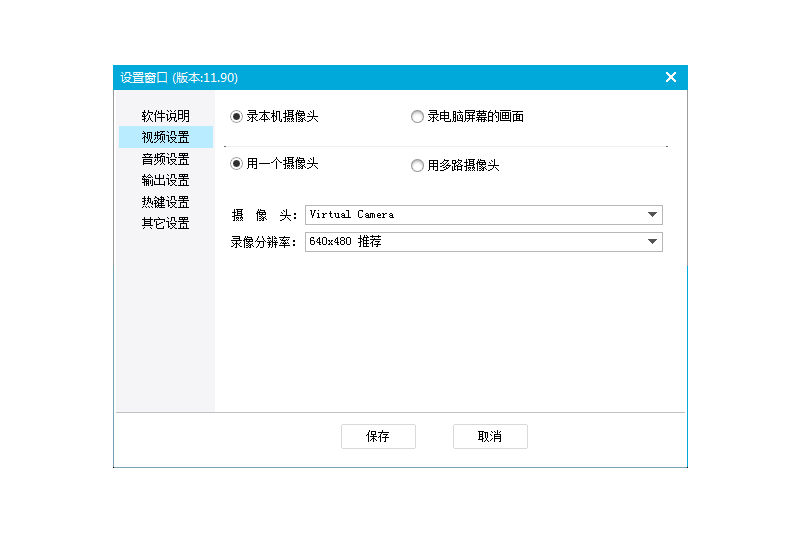Open the 录像分辨率 640x480 dropdown
The width and height of the screenshot is (800, 533).
pyautogui.click(x=484, y=242)
